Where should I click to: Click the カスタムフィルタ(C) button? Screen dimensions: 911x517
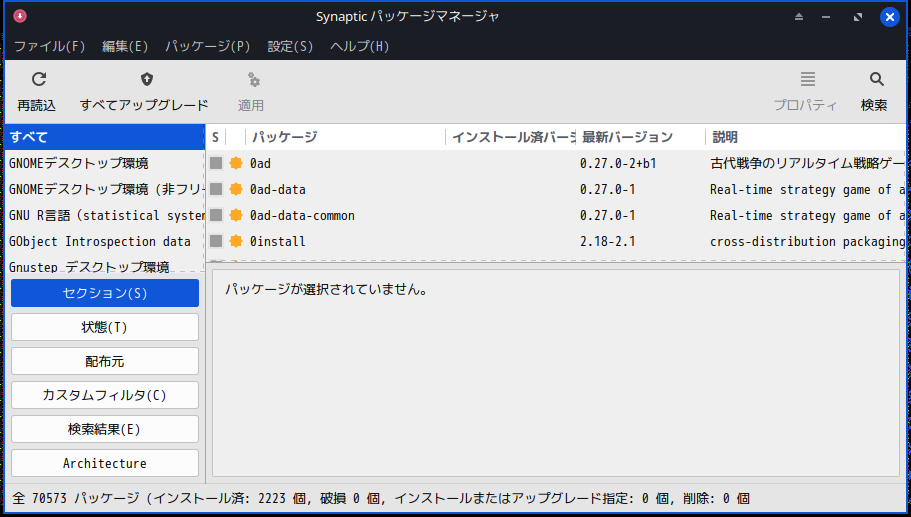[105, 395]
